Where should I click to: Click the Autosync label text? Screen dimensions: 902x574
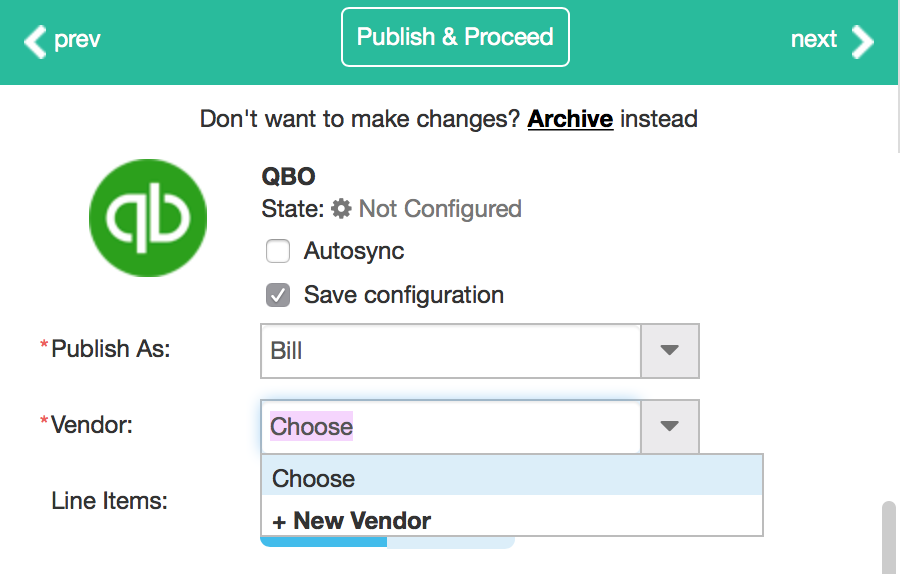click(x=354, y=251)
